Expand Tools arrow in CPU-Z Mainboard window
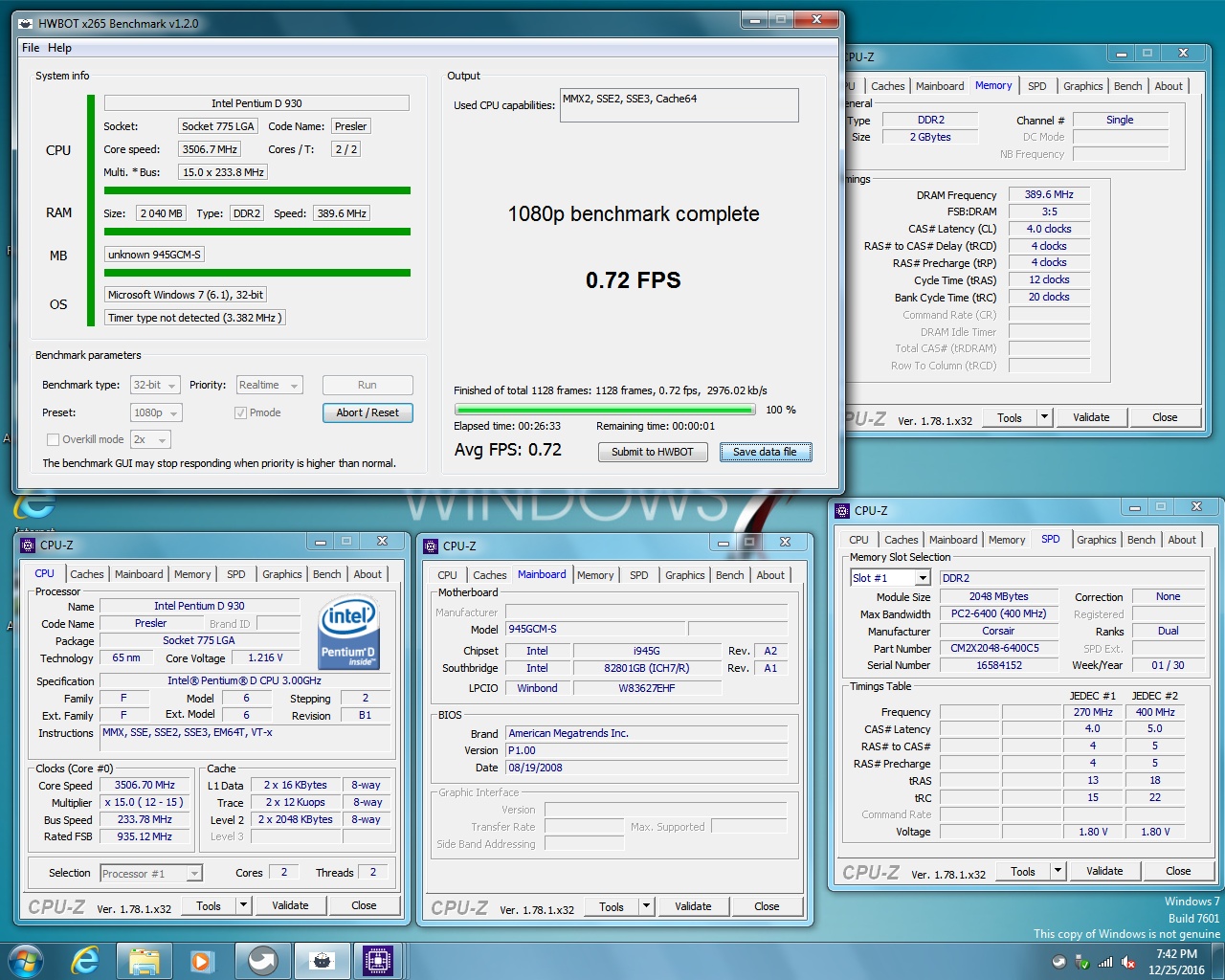 pos(646,906)
